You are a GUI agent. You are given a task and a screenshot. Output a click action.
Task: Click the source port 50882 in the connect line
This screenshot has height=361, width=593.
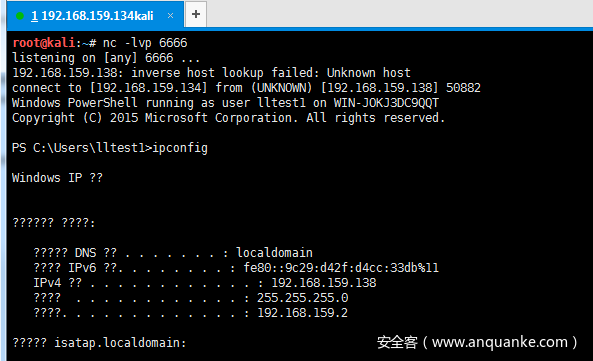click(463, 88)
